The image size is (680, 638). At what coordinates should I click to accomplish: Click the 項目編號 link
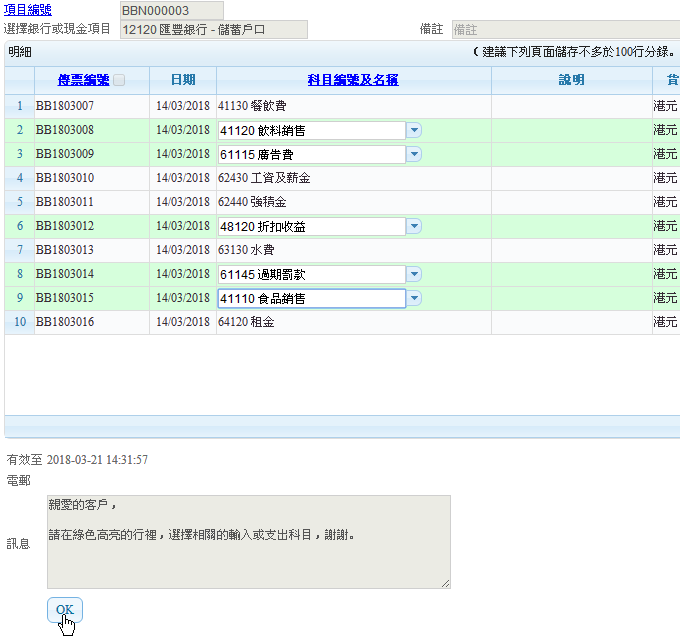30,10
